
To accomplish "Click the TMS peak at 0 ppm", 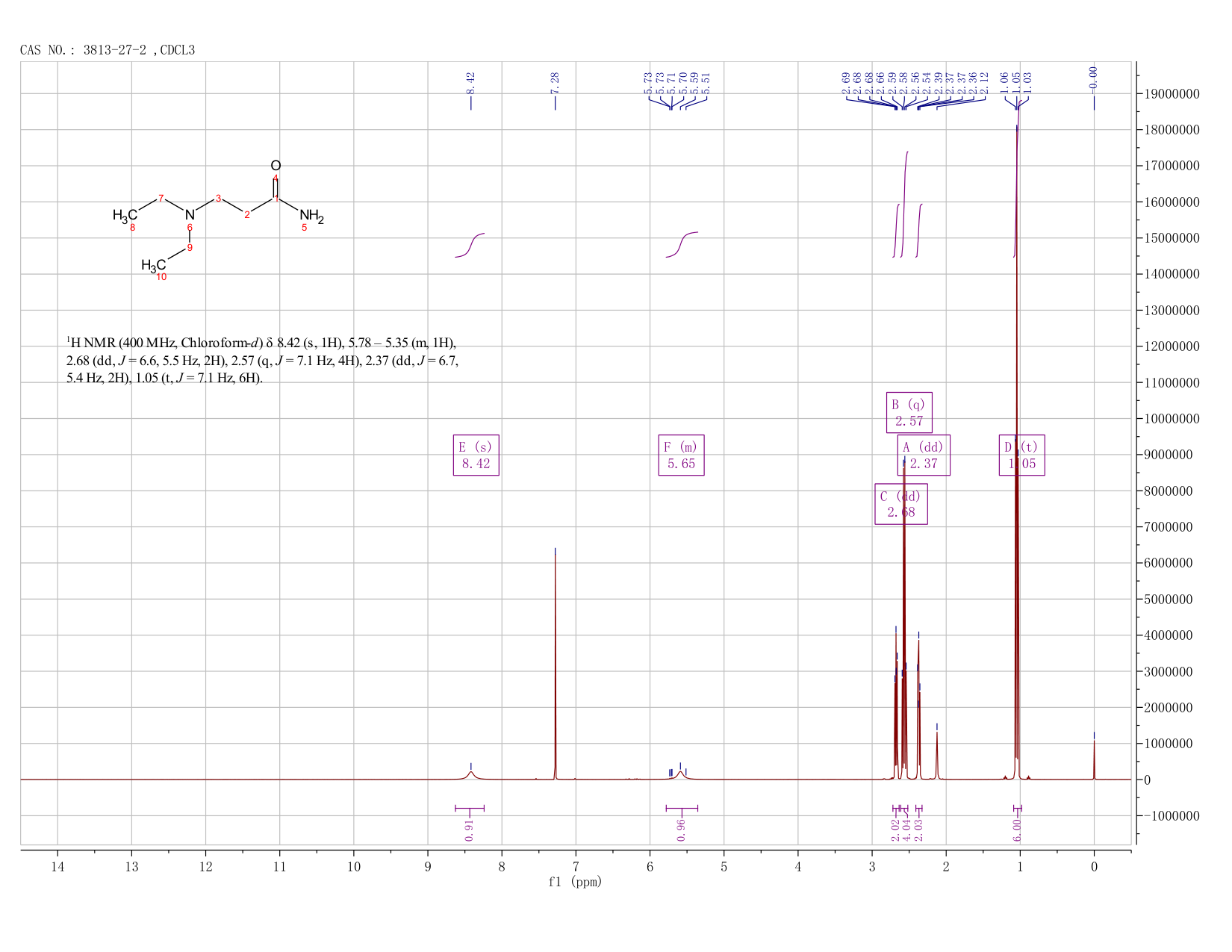I will click(x=1094, y=760).
